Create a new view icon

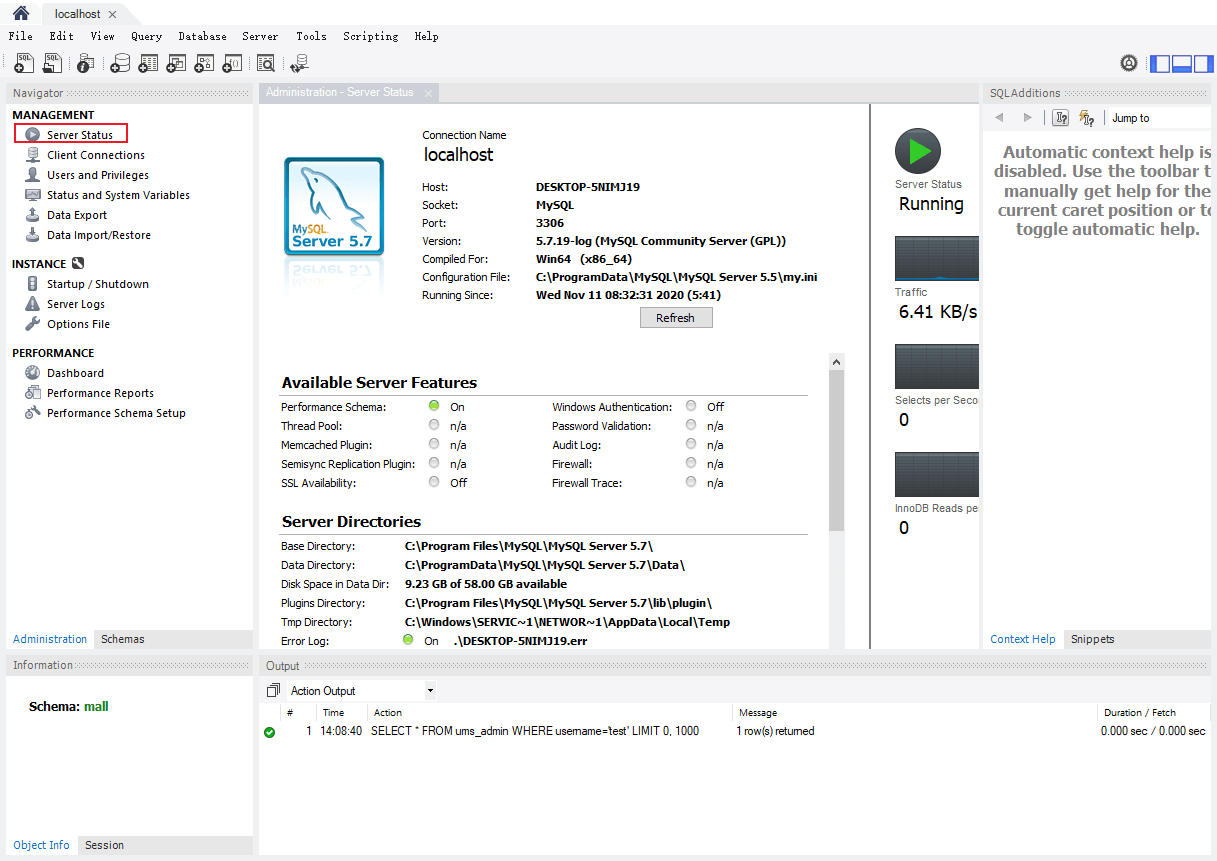pyautogui.click(x=176, y=64)
